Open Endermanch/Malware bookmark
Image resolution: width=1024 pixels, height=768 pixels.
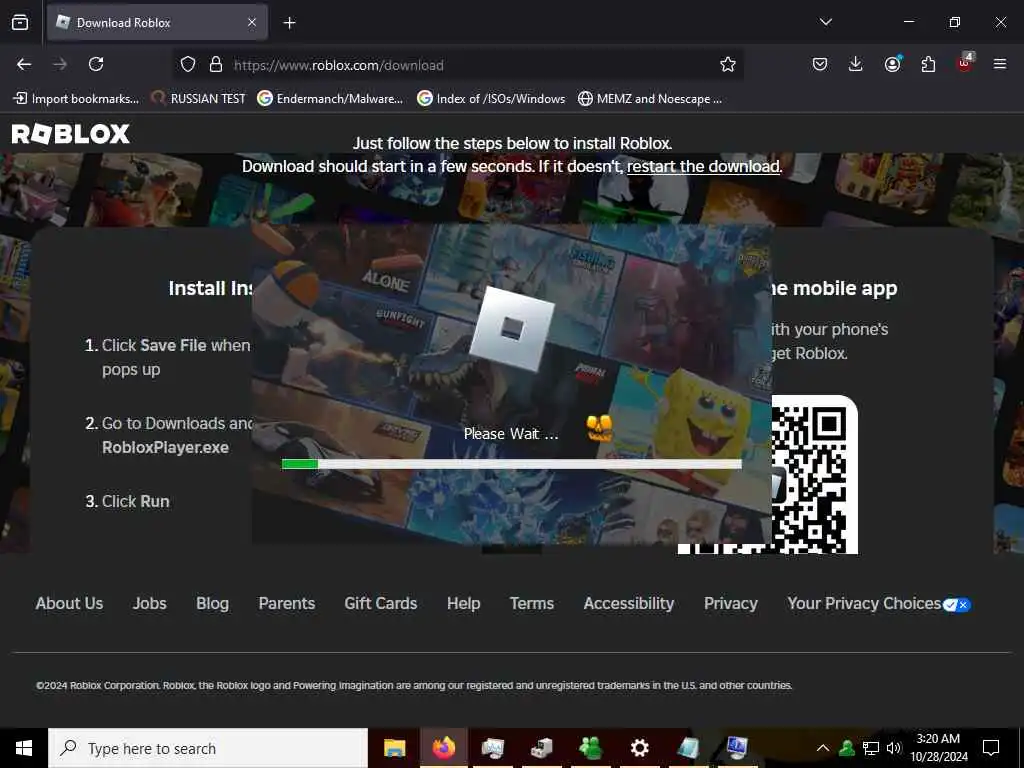click(330, 99)
